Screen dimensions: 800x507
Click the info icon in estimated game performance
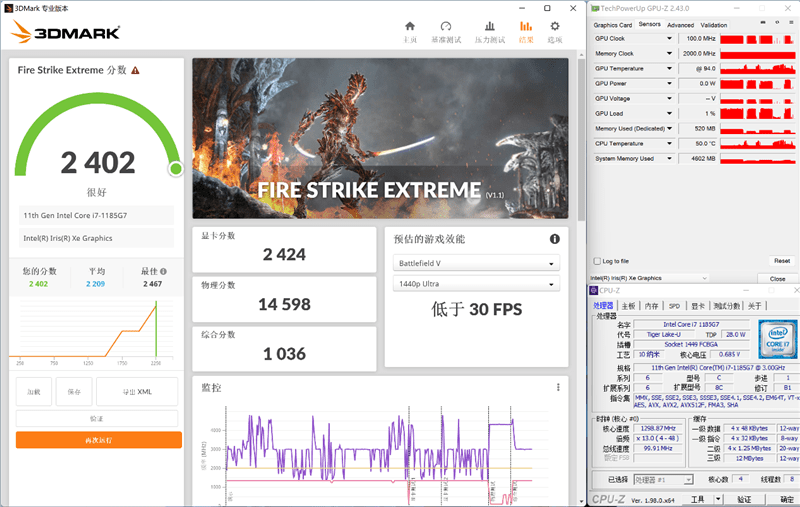(x=555, y=239)
